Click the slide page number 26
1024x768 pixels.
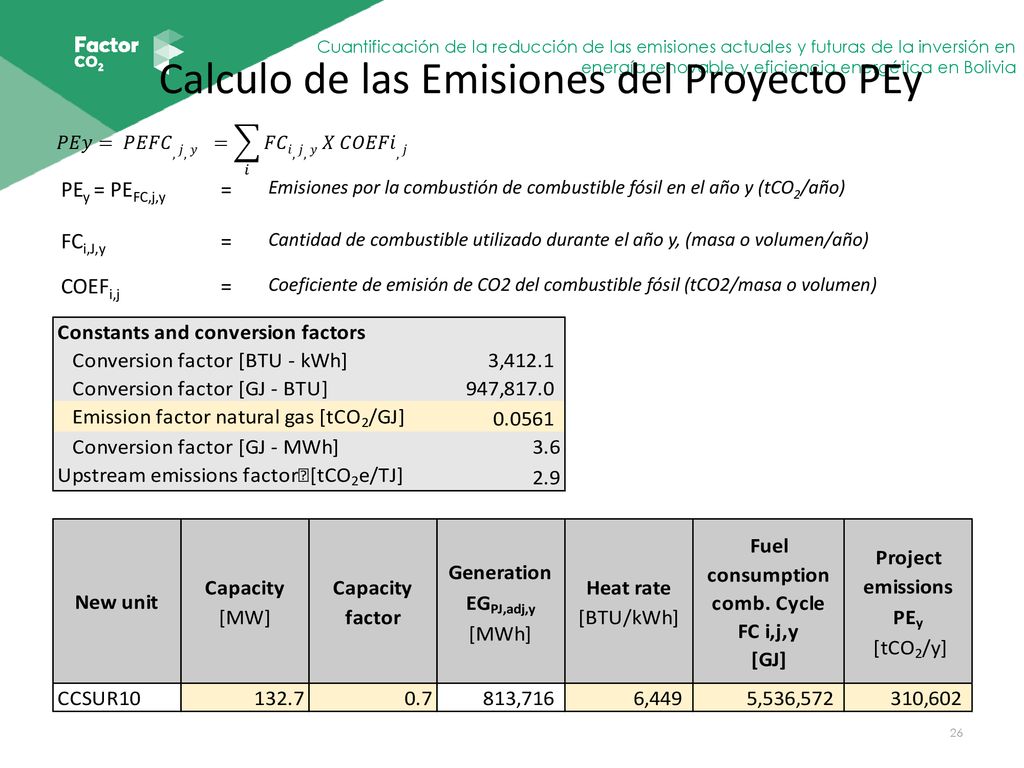956,733
